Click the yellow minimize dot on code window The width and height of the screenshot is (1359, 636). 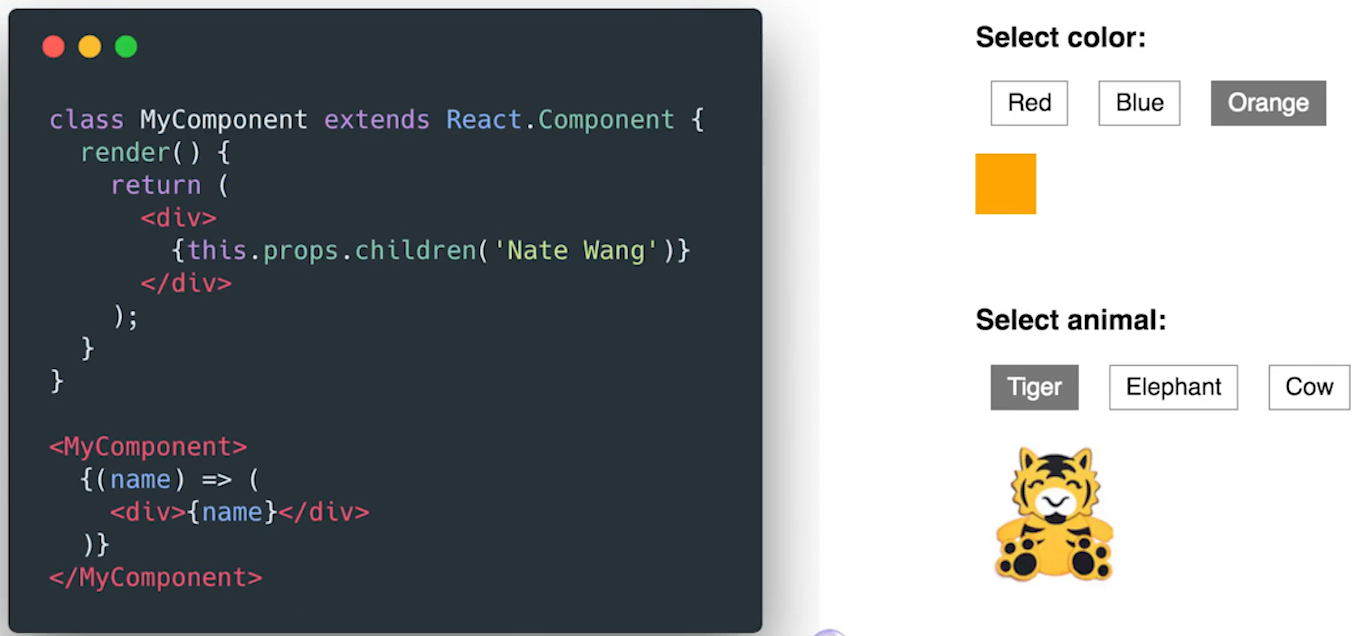pos(90,47)
